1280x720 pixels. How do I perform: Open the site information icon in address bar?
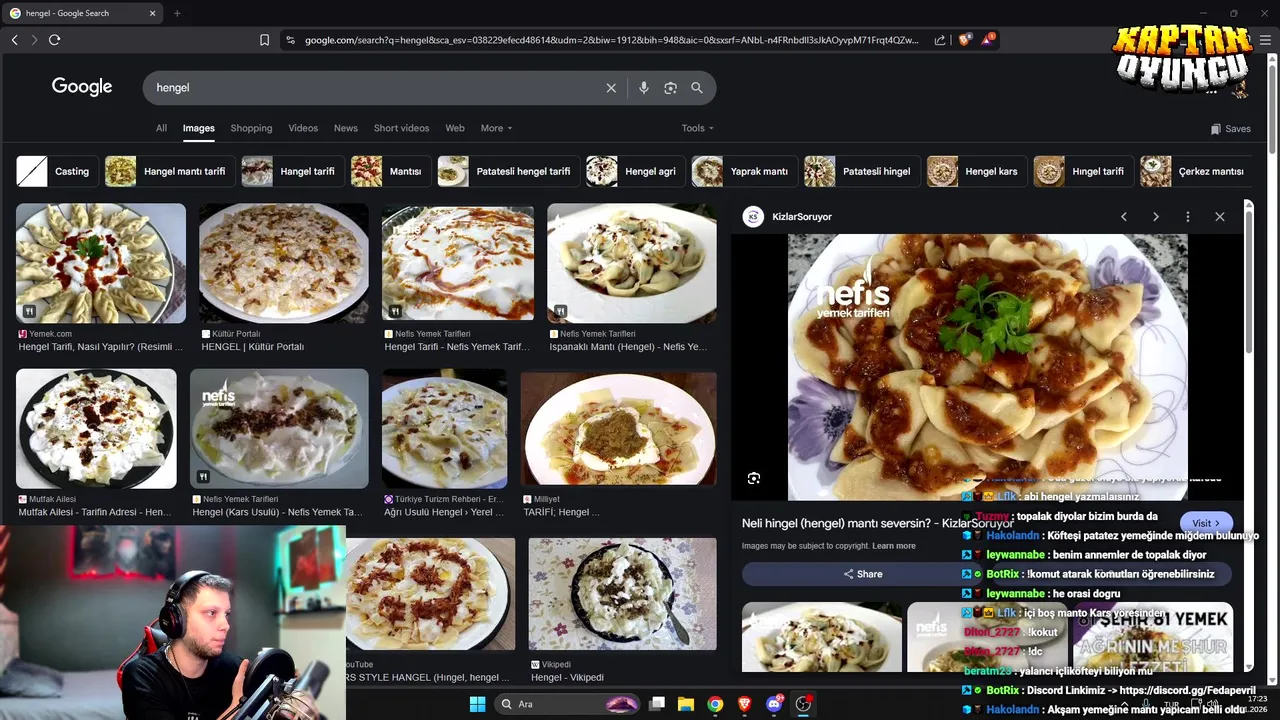click(290, 40)
